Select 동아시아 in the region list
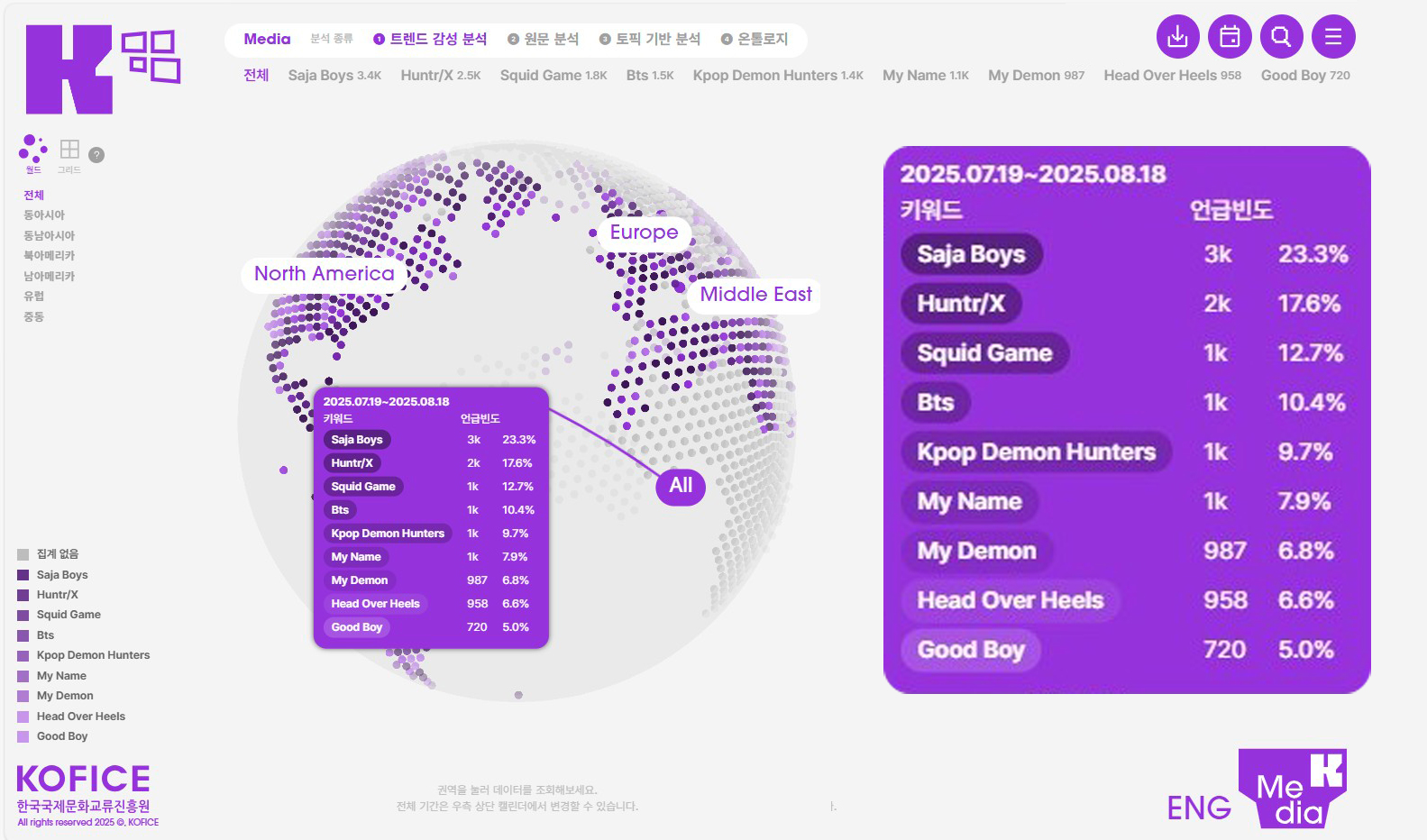Viewport: 1427px width, 840px height. [x=44, y=215]
